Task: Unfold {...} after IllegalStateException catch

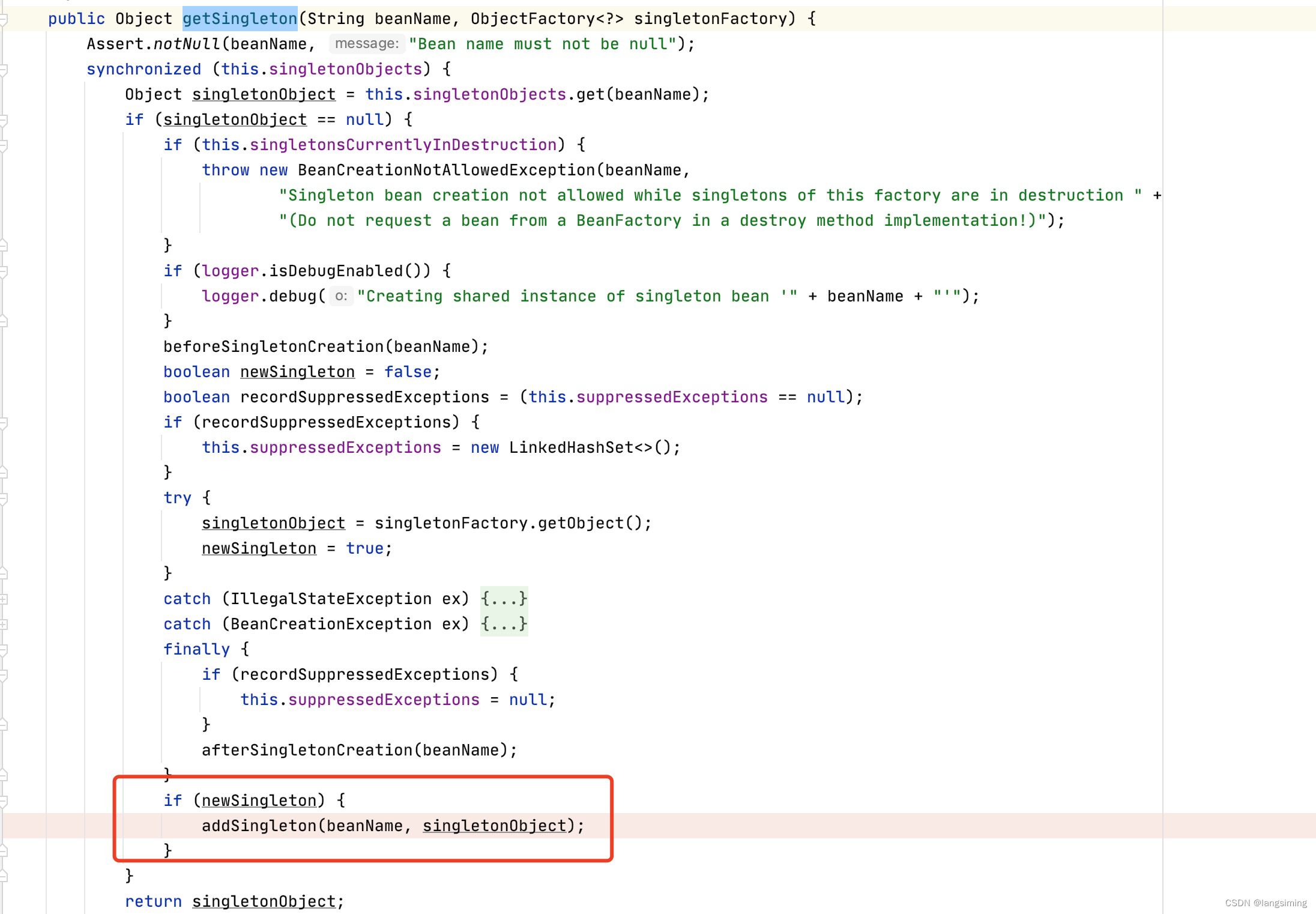Action: tap(504, 599)
